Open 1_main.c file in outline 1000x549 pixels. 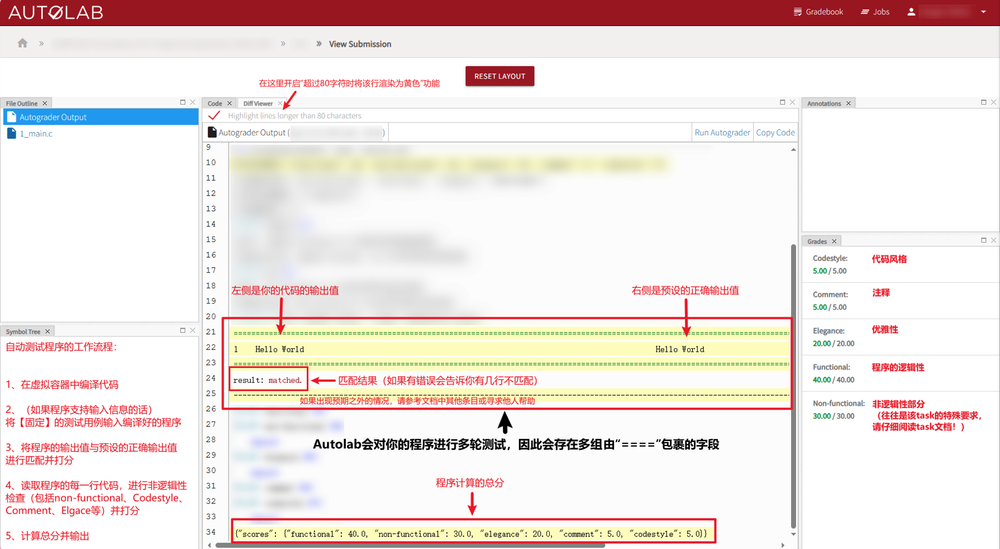(36, 134)
